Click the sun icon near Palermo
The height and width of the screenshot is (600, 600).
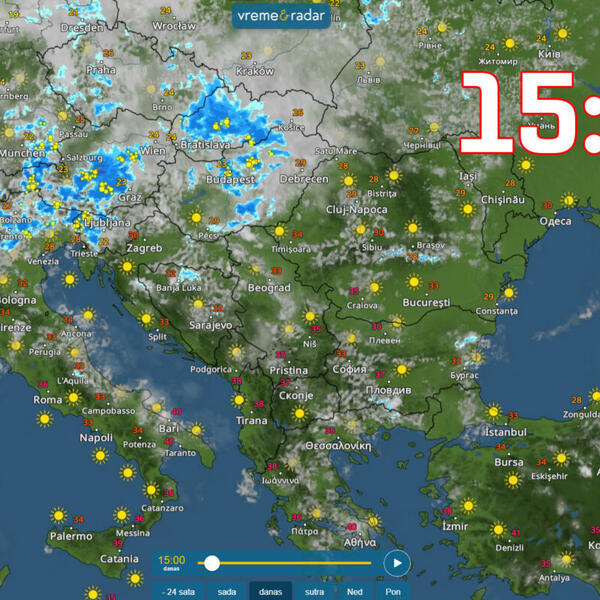59,515
